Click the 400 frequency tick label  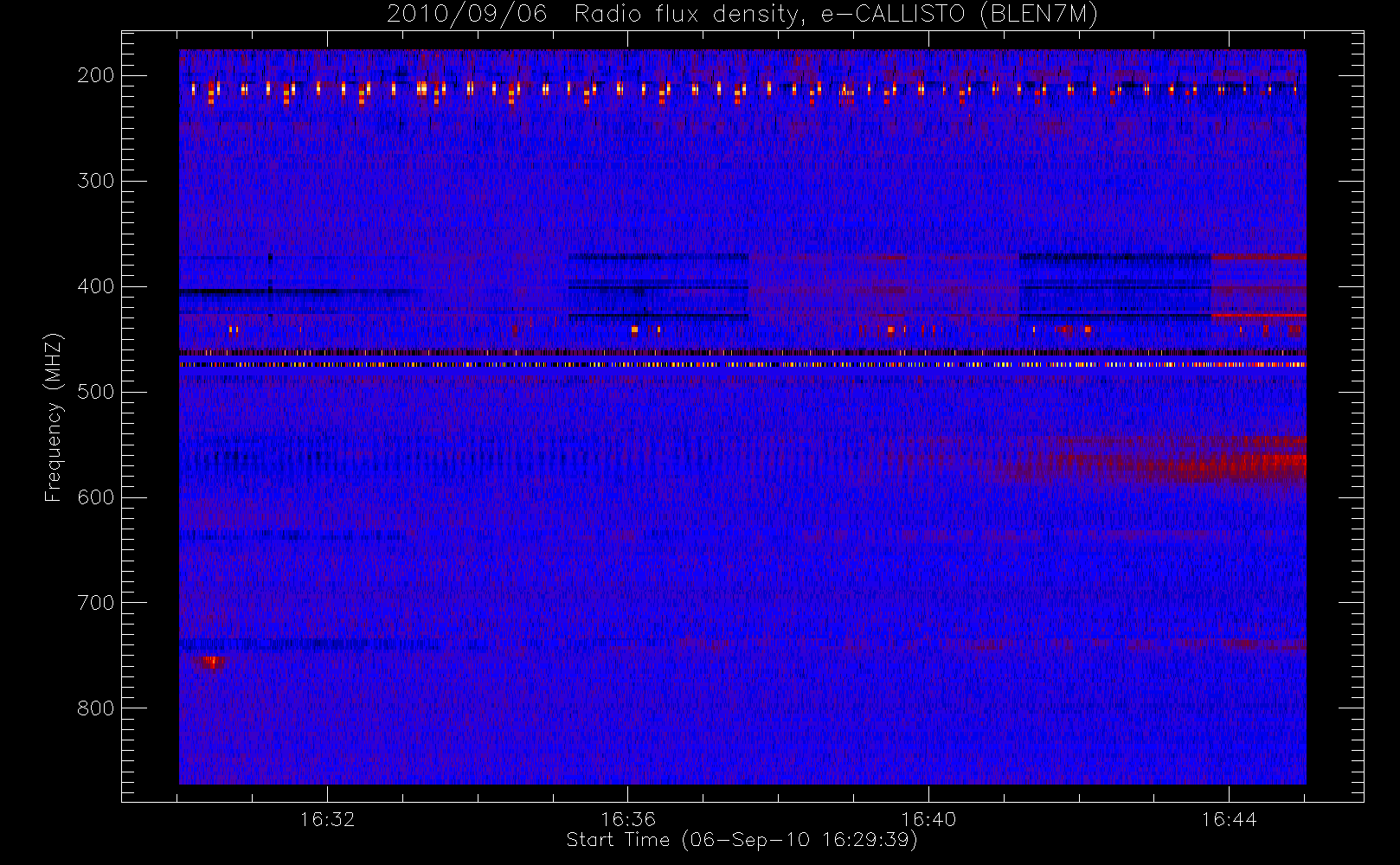pyautogui.click(x=96, y=286)
